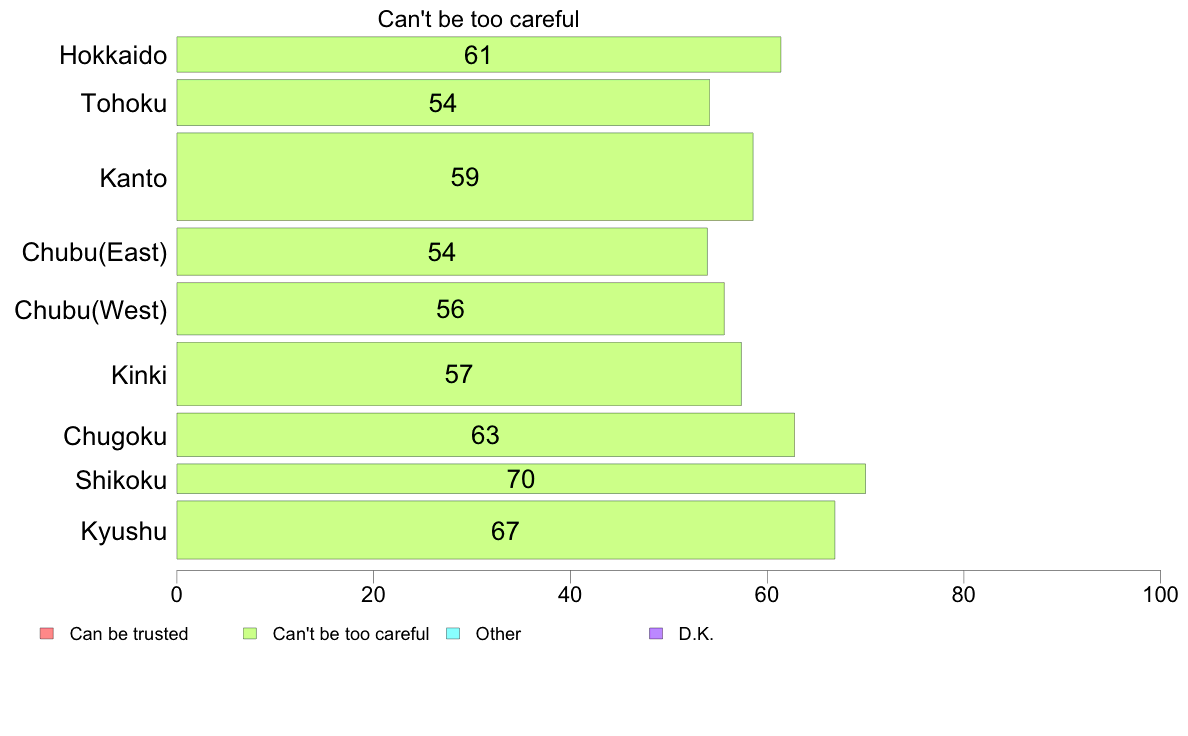
Task: Select the Chubu(West) bar showing 56
Action: (x=451, y=308)
